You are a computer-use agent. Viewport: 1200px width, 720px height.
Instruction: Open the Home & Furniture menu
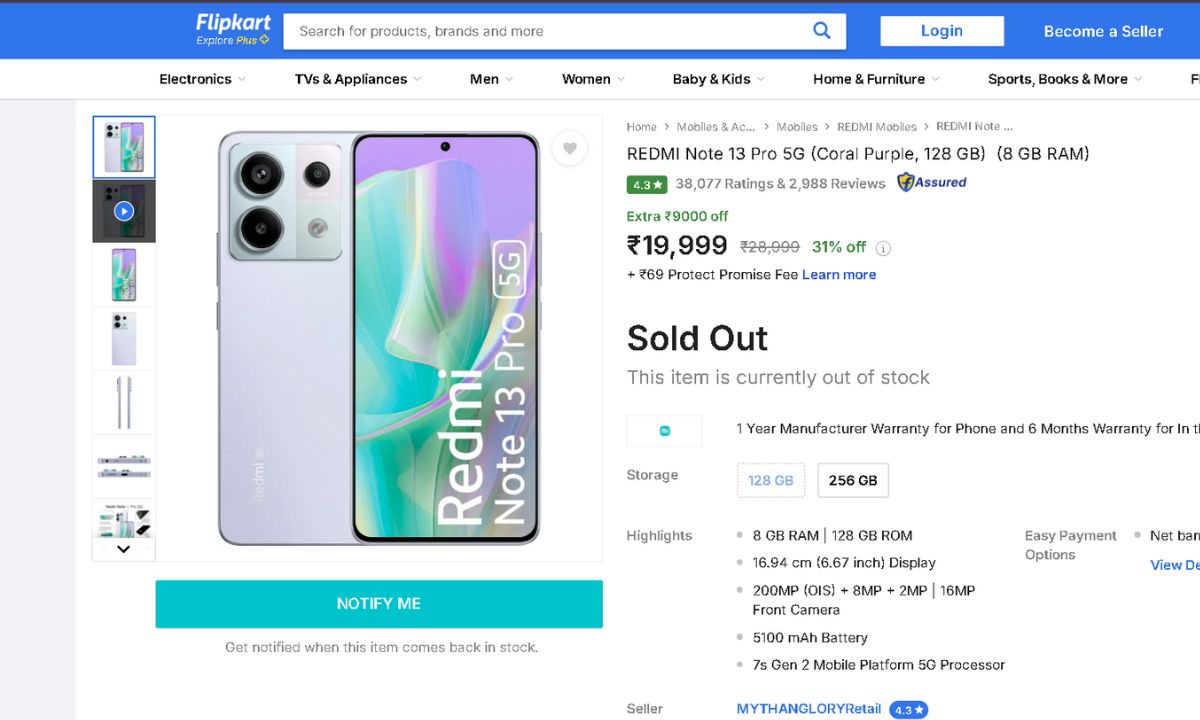point(875,79)
